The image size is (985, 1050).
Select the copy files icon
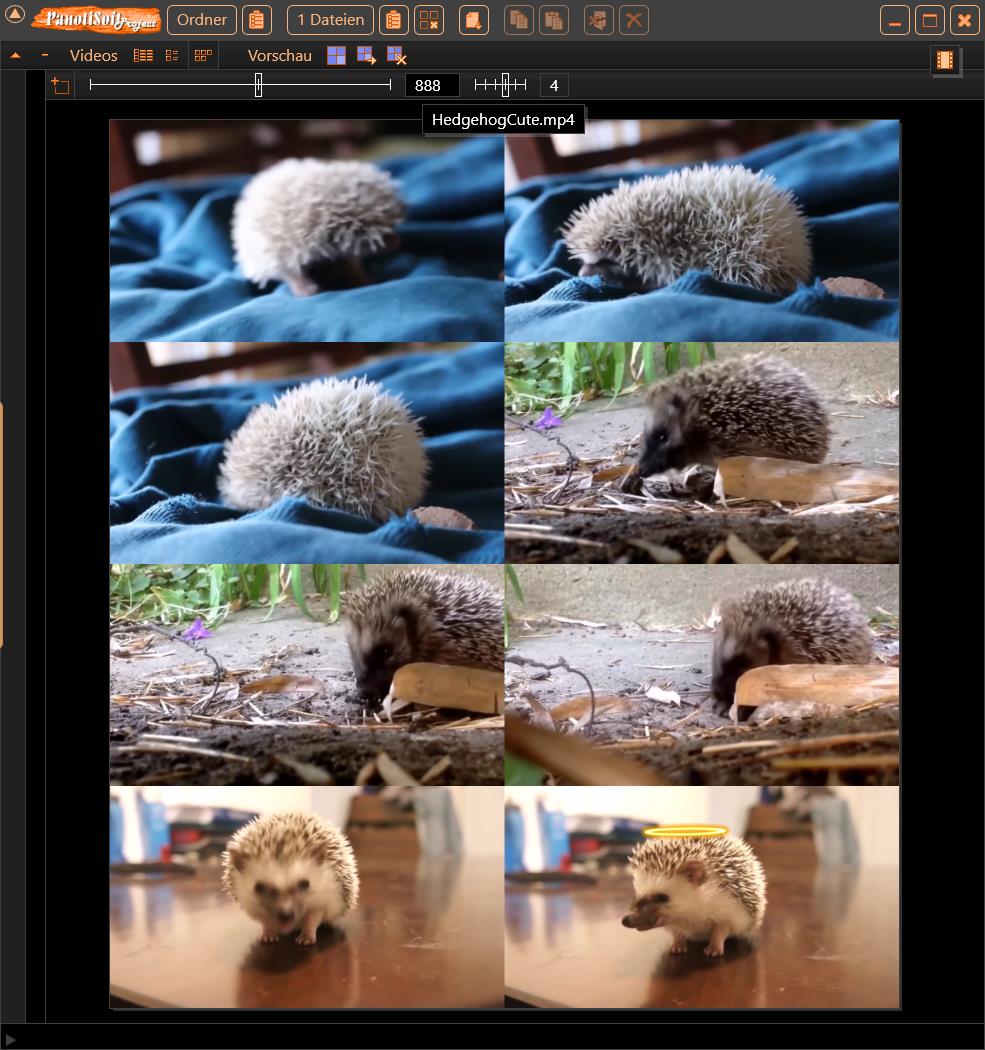(x=518, y=20)
